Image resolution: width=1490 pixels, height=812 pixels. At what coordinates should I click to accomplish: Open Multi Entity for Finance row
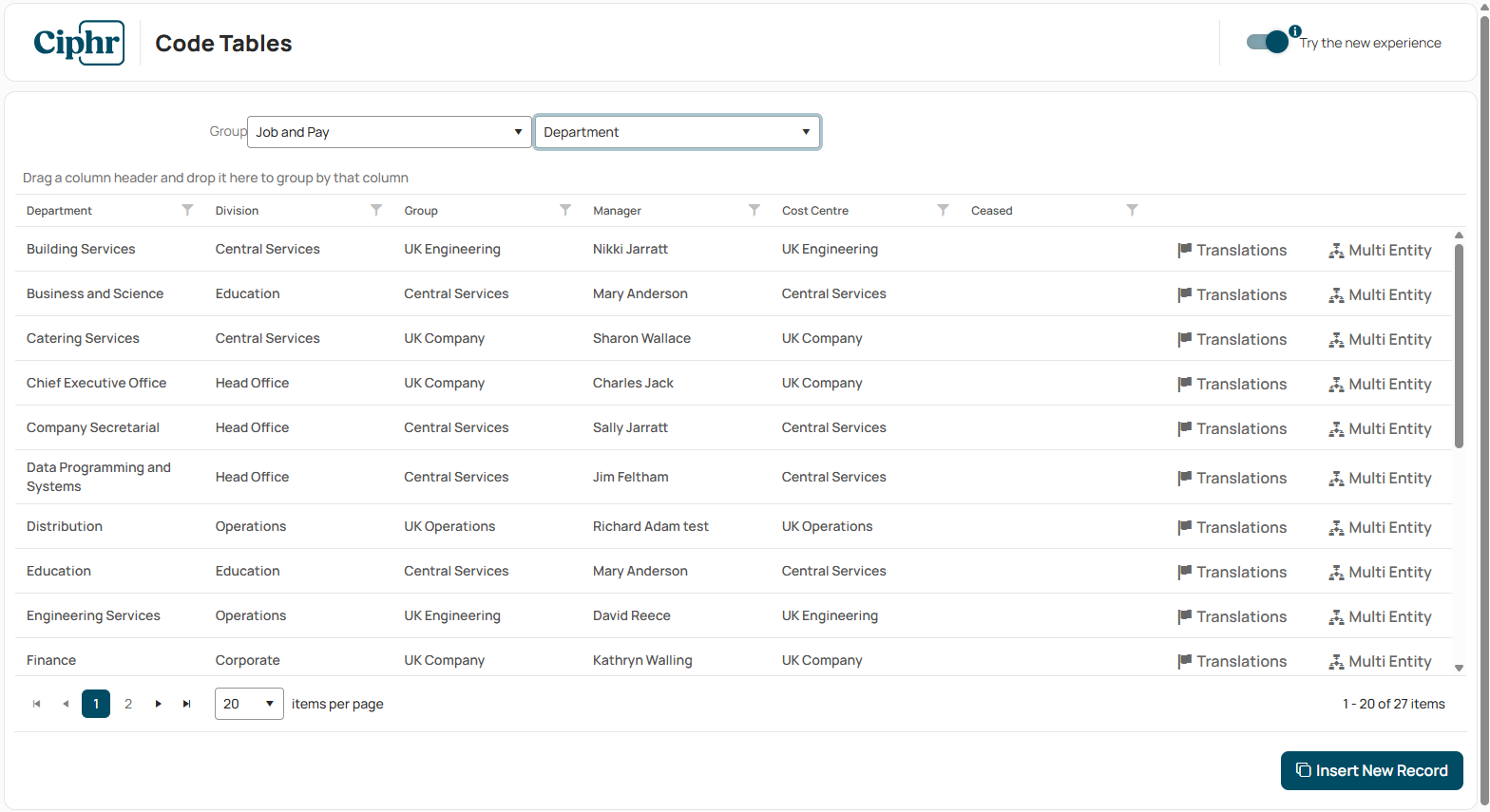click(1380, 661)
